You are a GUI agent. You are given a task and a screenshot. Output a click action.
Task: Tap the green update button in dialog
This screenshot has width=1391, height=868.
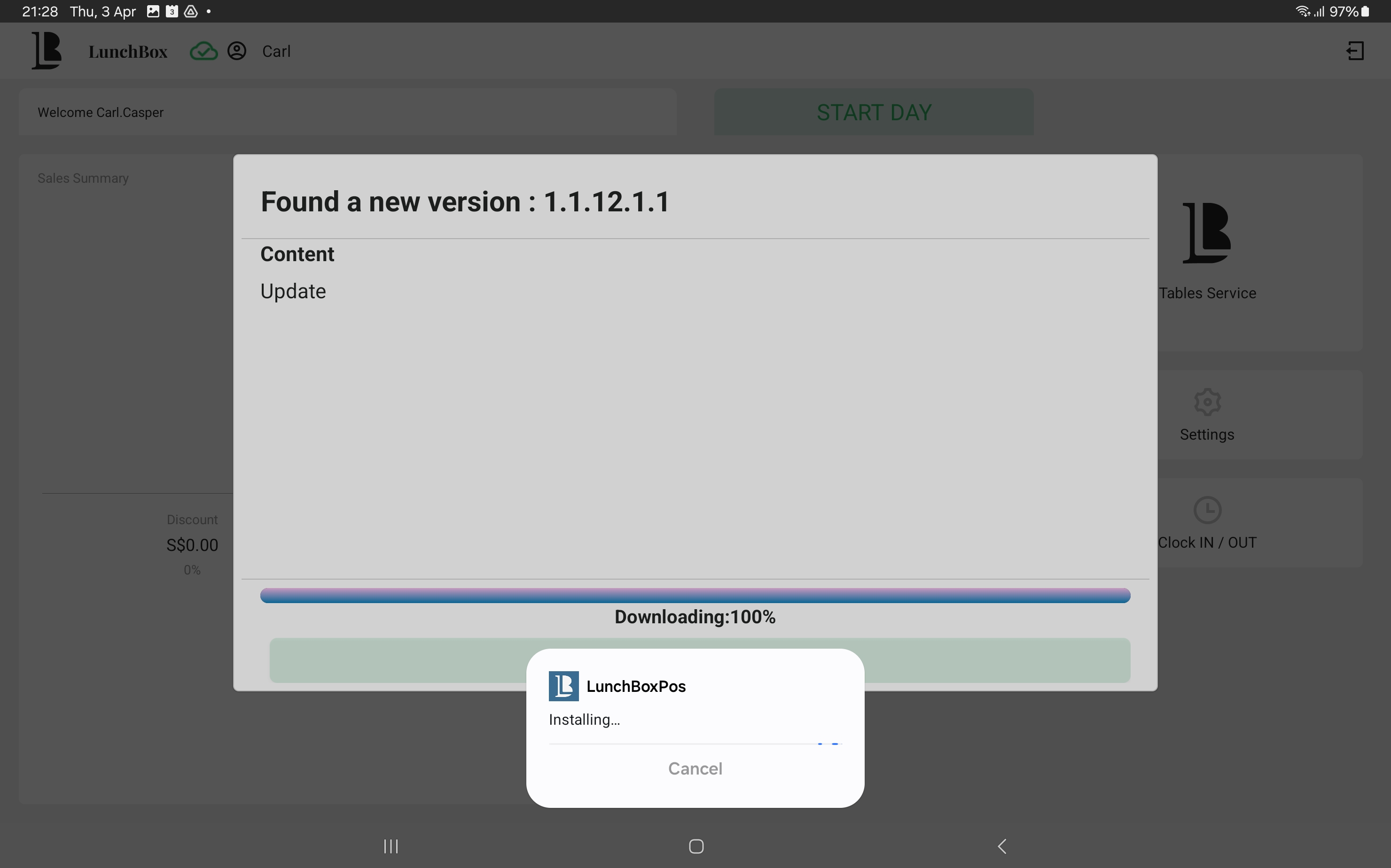(700, 660)
